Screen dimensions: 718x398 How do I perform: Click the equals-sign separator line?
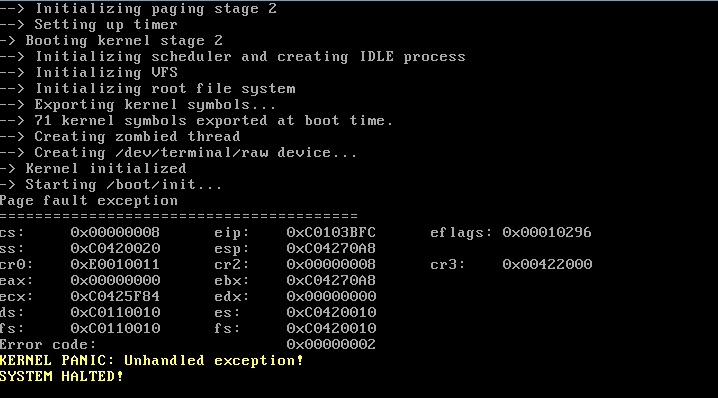pyautogui.click(x=179, y=216)
